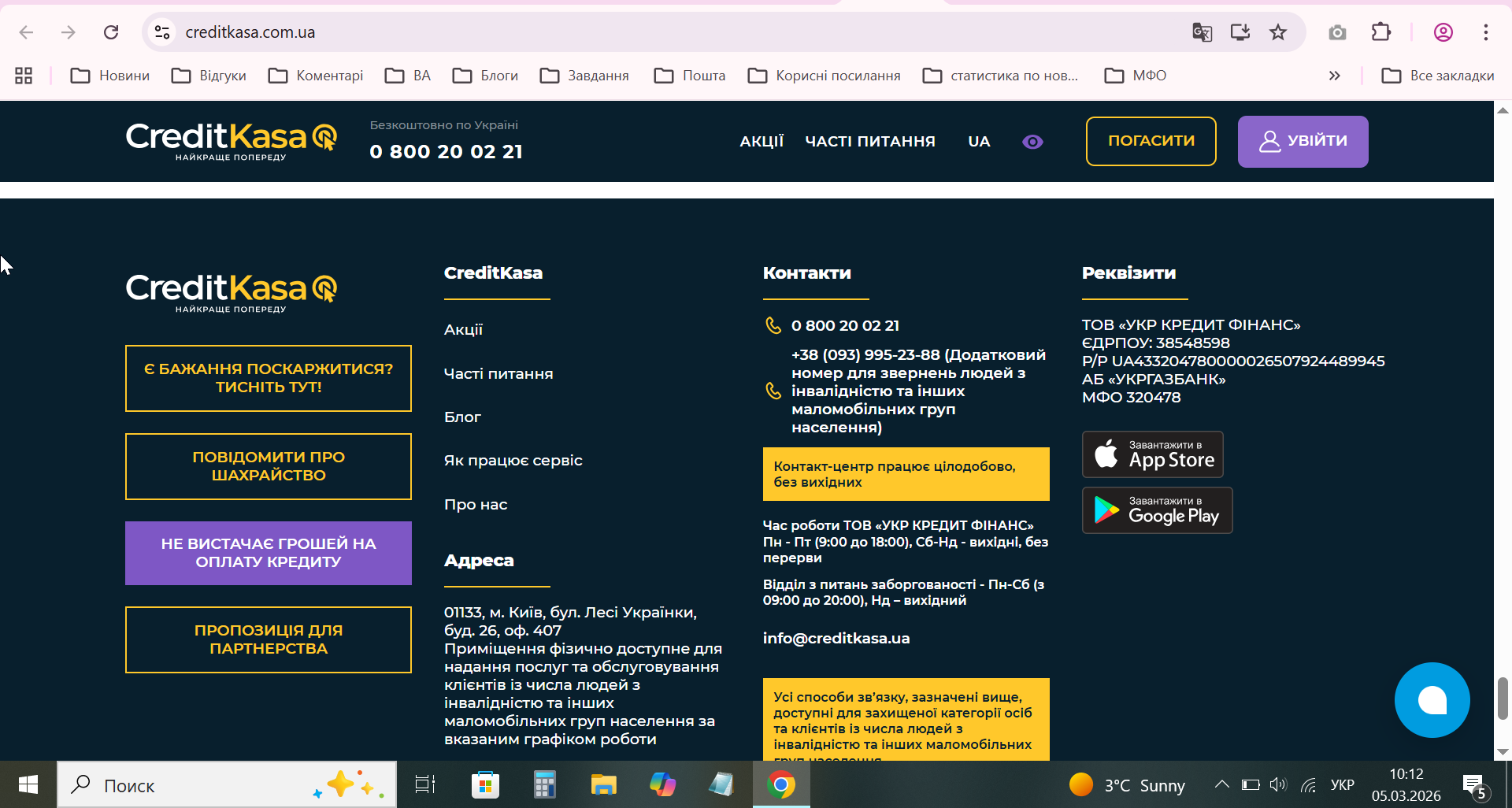Screen dimensions: 1512x808
Task: Click the ПОГАСИТИ button
Action: click(1151, 141)
